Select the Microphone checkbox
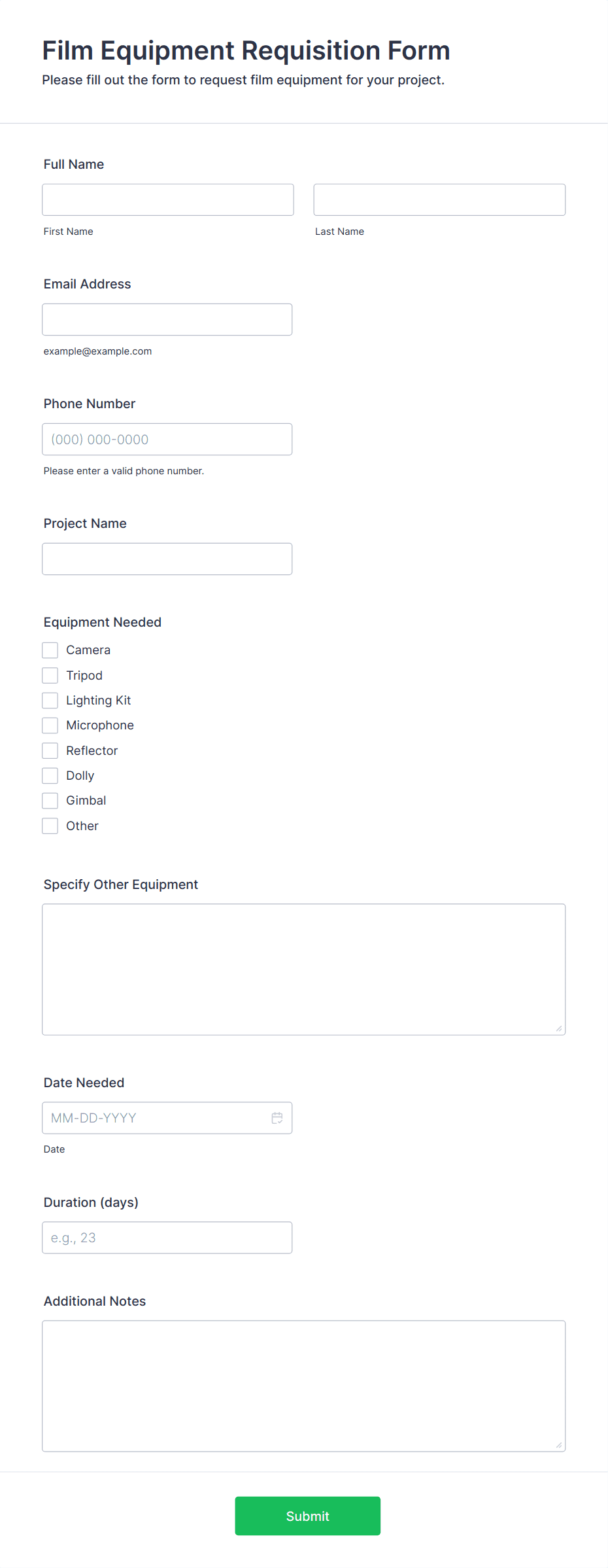This screenshot has height=1568, width=608. 50,725
